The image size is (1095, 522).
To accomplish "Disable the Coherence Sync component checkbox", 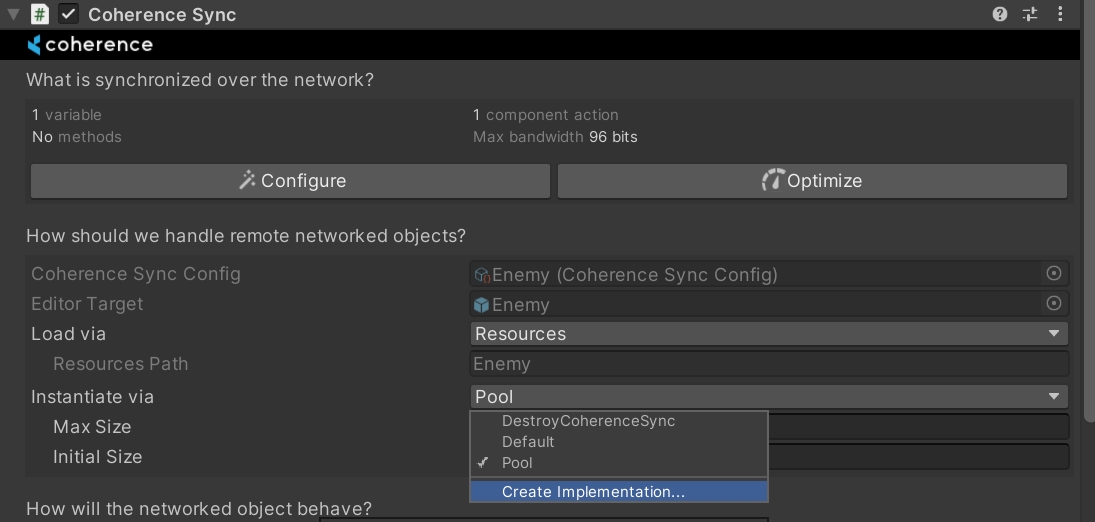I will (69, 14).
